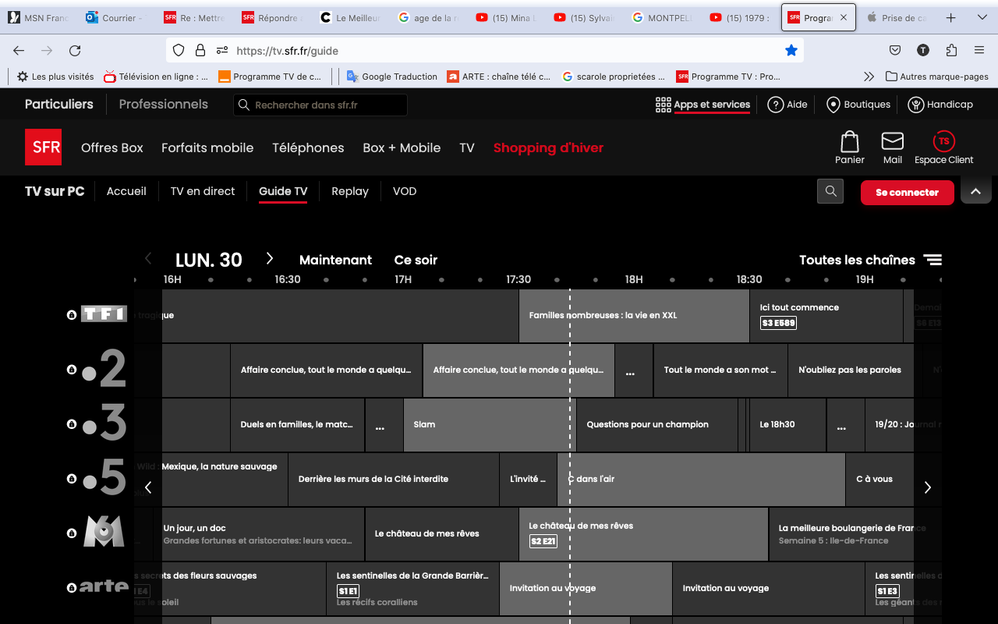Bookmark star icon in address bar
This screenshot has width=998, height=624.
(791, 50)
